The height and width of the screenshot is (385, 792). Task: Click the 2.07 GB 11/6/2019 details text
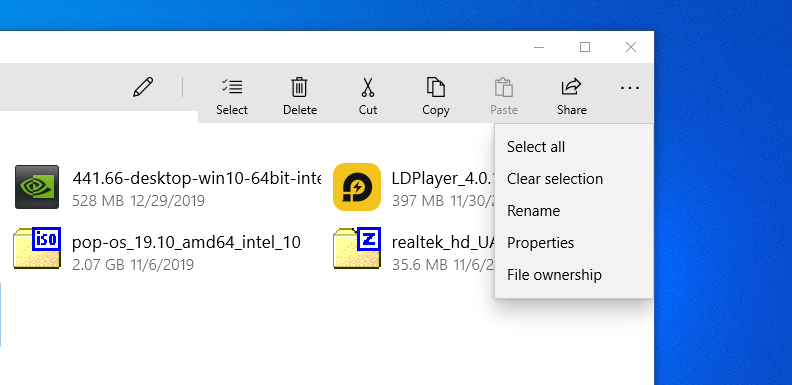[x=133, y=265]
